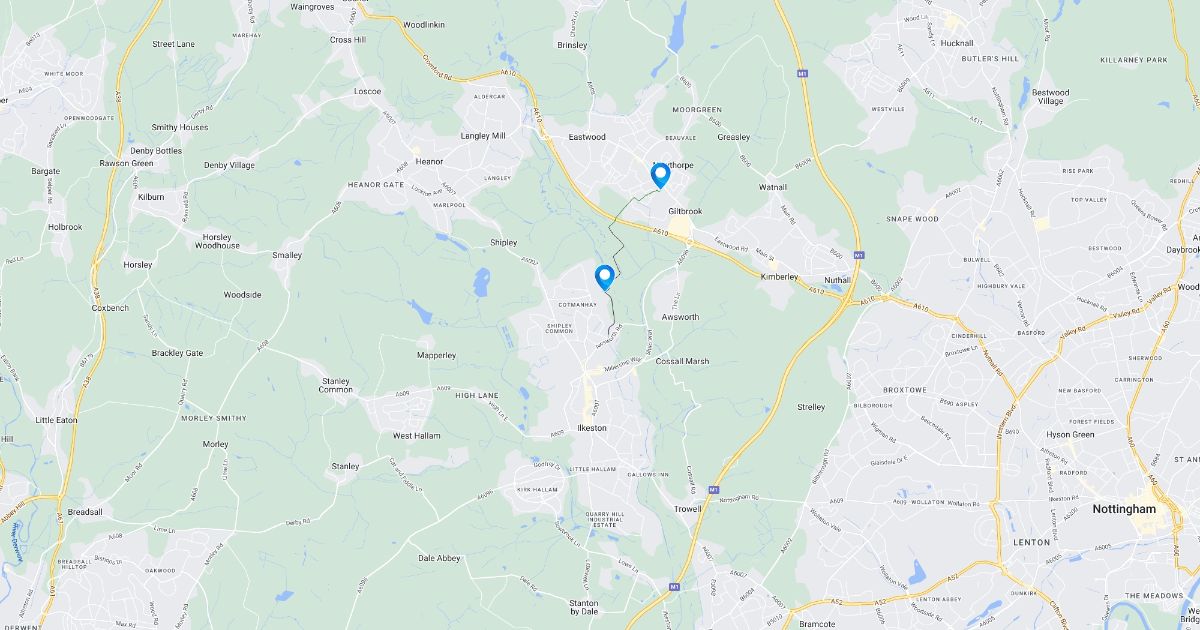Click the Cossall Marsh label
1200x630 pixels.
[682, 361]
